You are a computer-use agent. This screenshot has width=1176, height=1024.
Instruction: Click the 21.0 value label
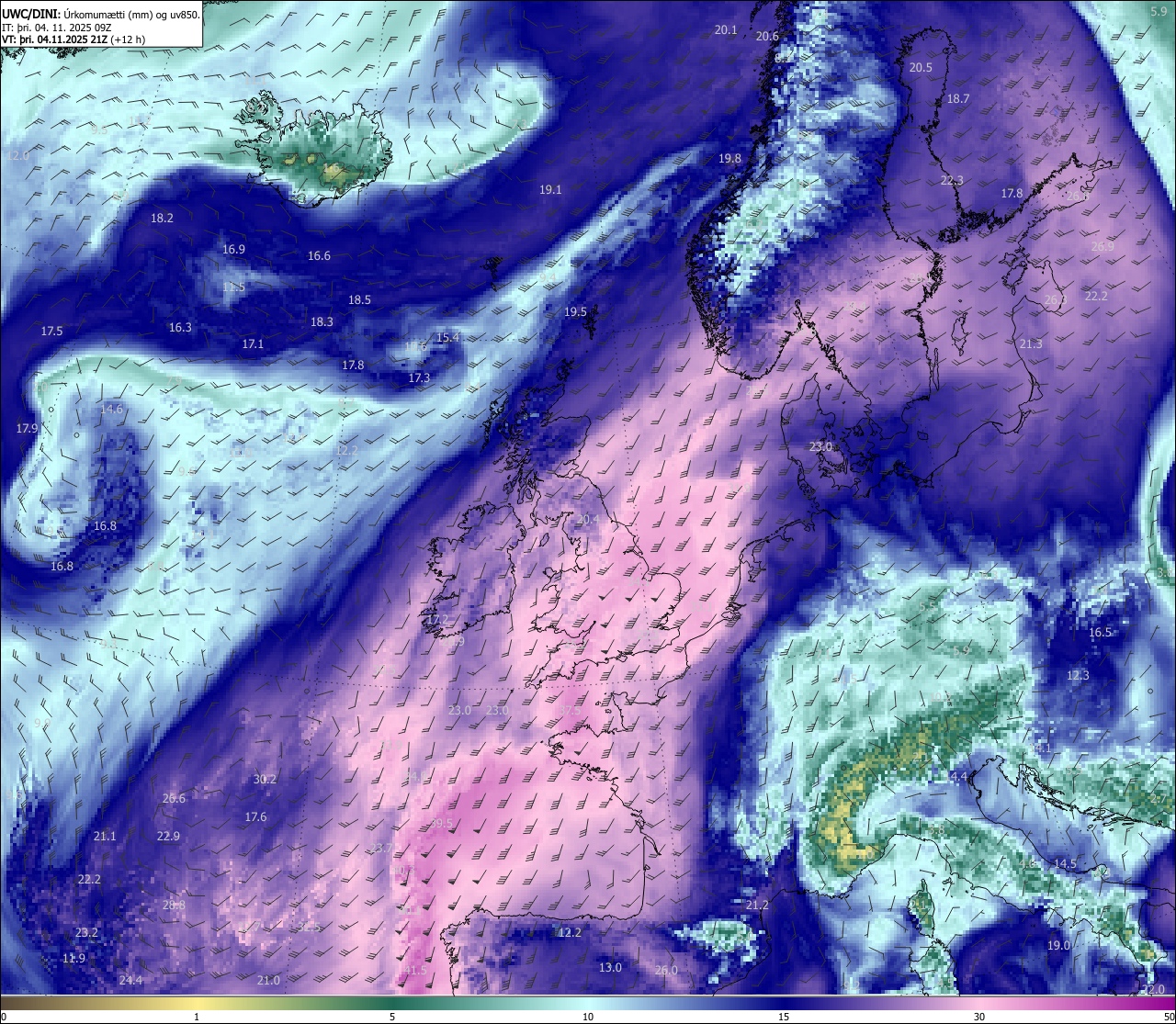tap(268, 981)
